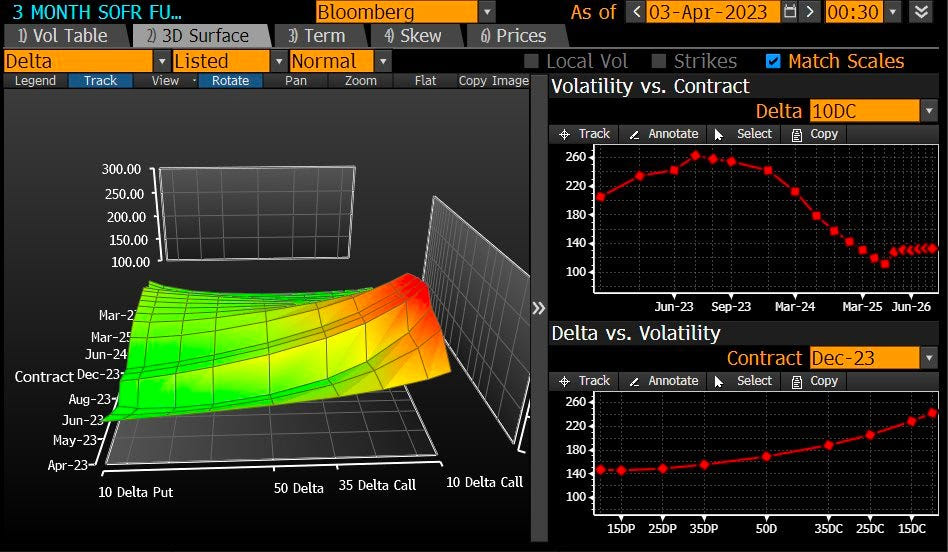Enable the Local Vol checkbox
Screen dimensions: 948x552
[x=532, y=61]
